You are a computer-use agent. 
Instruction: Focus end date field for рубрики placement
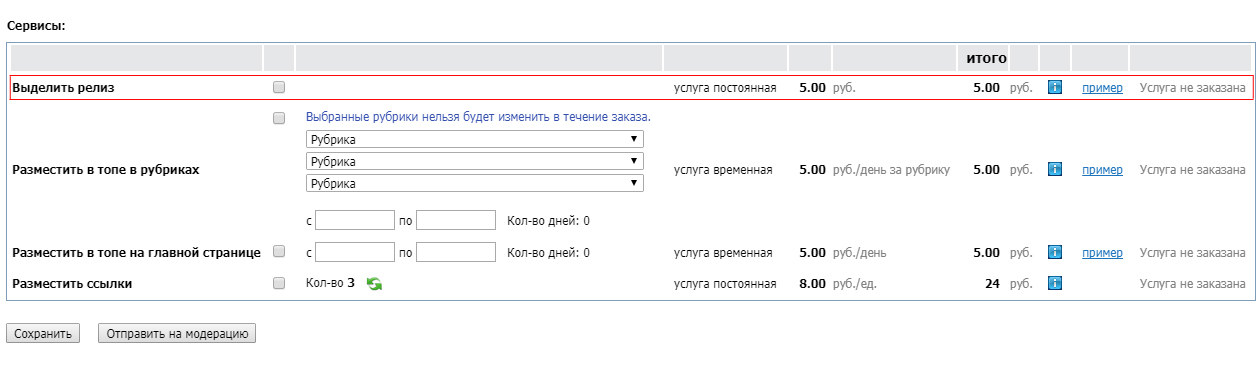(456, 220)
